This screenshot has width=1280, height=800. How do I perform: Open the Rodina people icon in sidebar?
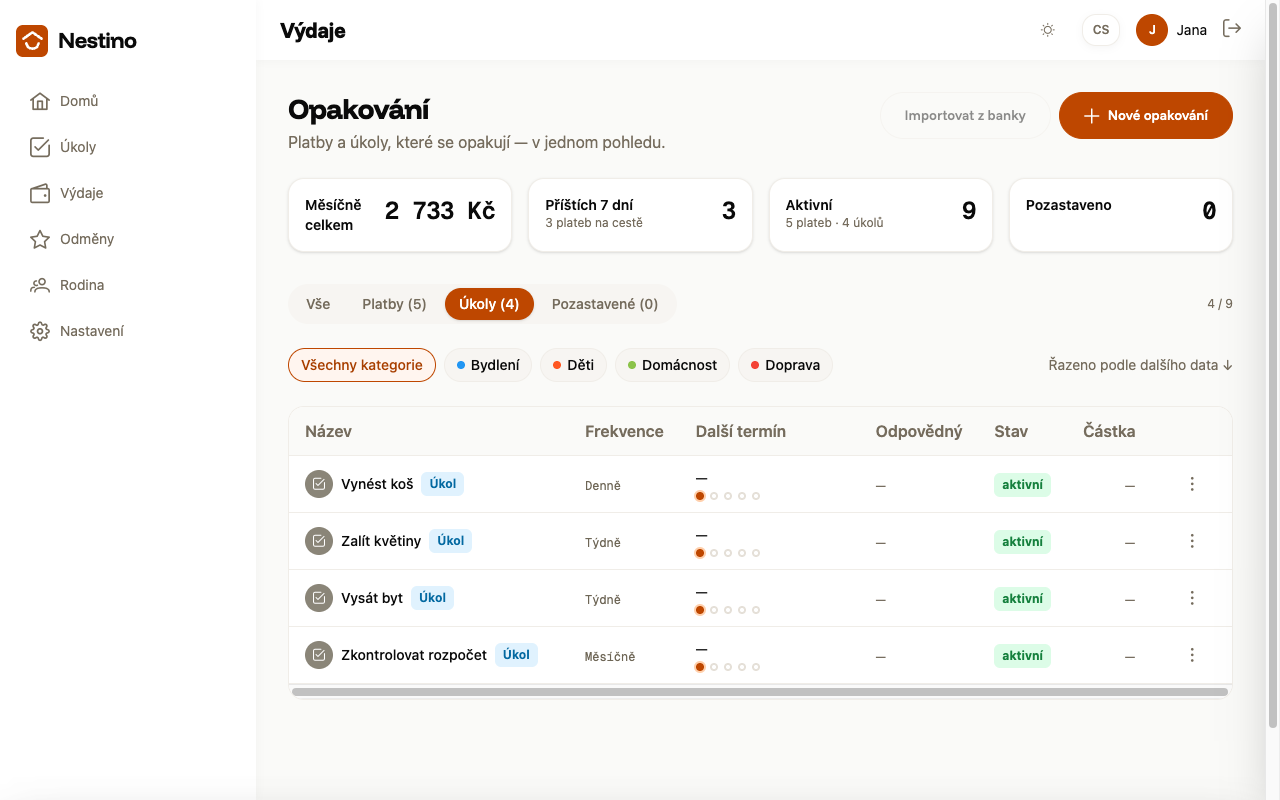[x=40, y=285]
